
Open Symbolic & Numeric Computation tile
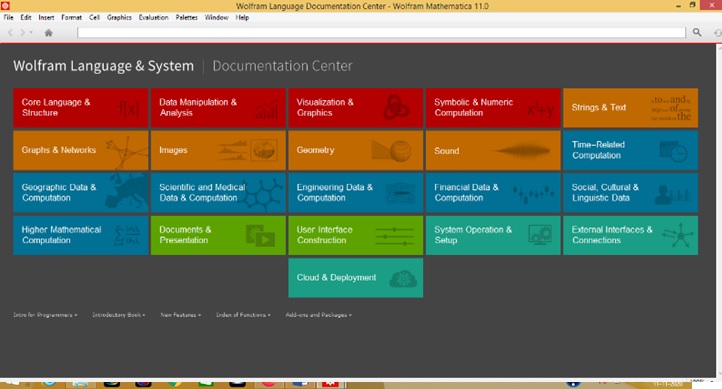pos(493,108)
